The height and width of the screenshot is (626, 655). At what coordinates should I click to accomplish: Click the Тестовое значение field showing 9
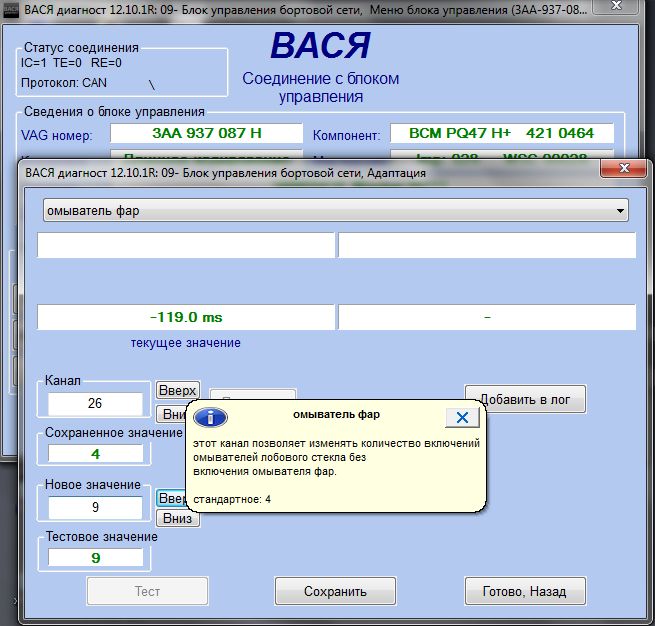tap(95, 558)
